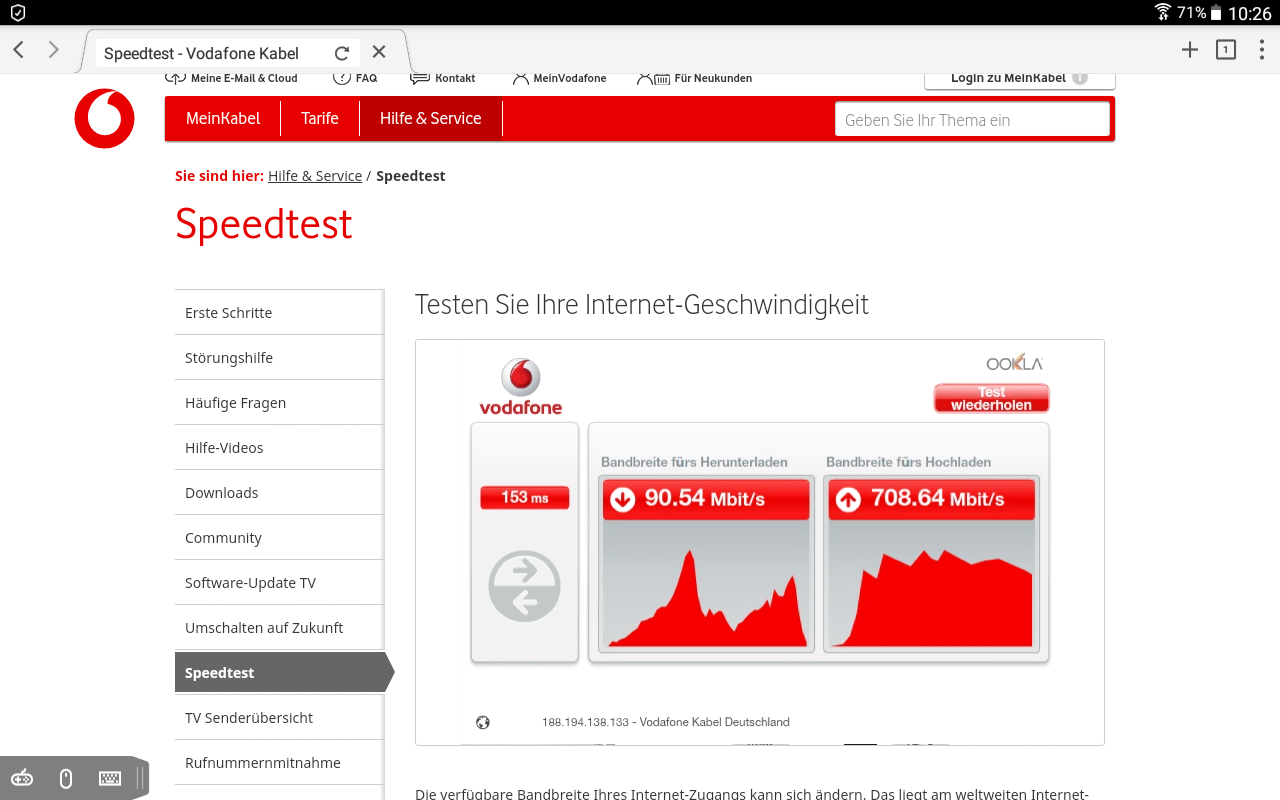This screenshot has height=800, width=1280.
Task: Click the download arrow icon
Action: tap(622, 499)
